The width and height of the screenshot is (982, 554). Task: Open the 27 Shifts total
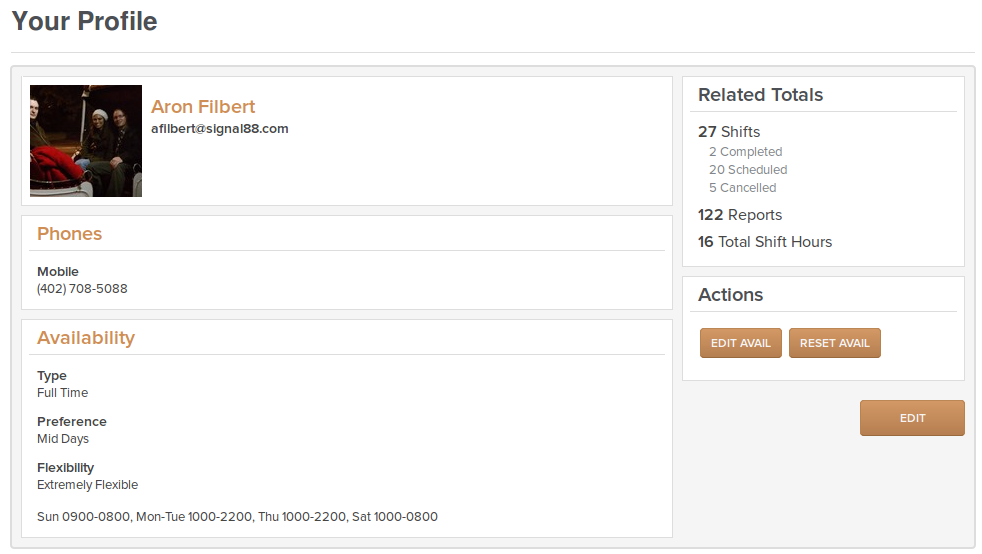[729, 131]
